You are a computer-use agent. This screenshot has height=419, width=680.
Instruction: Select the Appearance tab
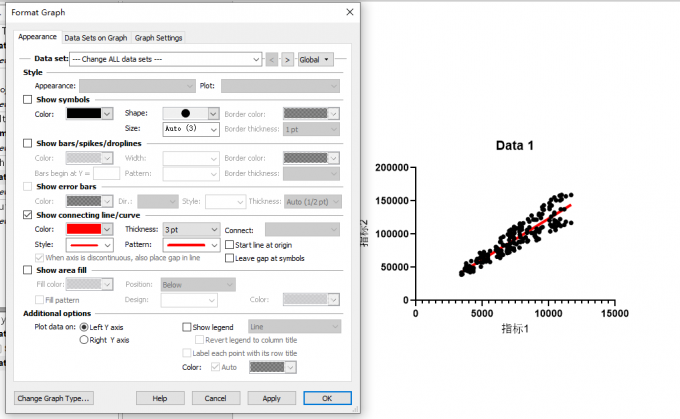(x=37, y=37)
